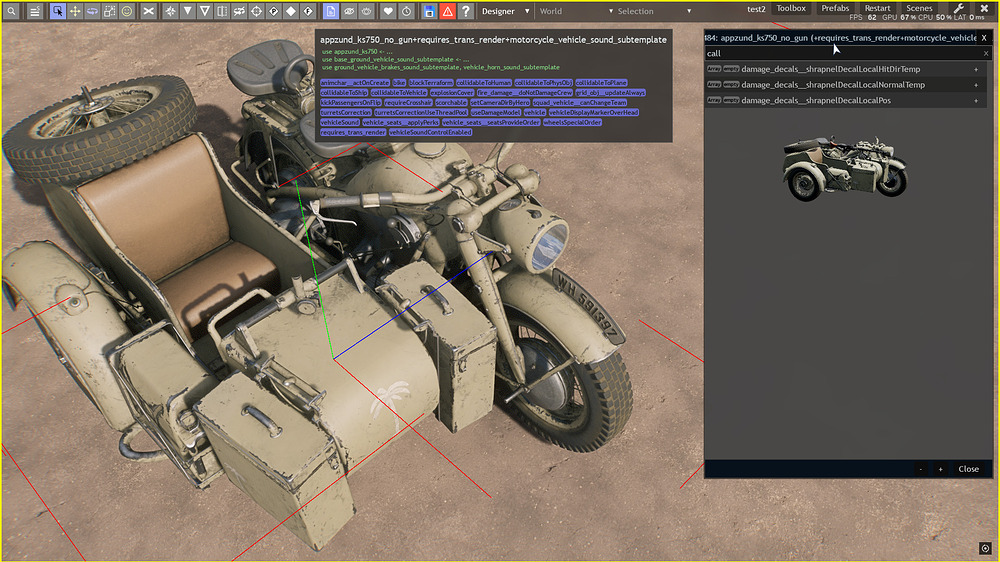Click the 'use appzund_ks750' template line

357,52
